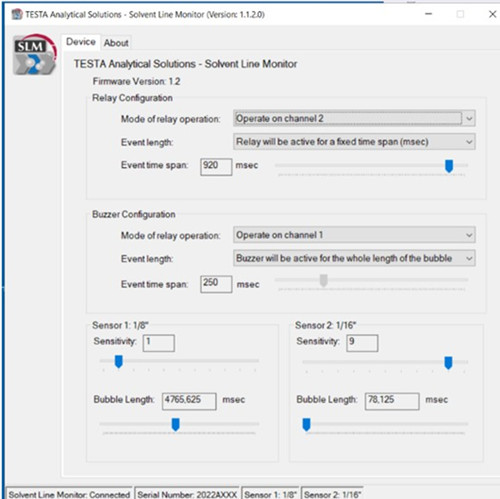This screenshot has width=500, height=499.
Task: Click Sensor 2 Bubble Length field 78,125
Action: click(392, 401)
